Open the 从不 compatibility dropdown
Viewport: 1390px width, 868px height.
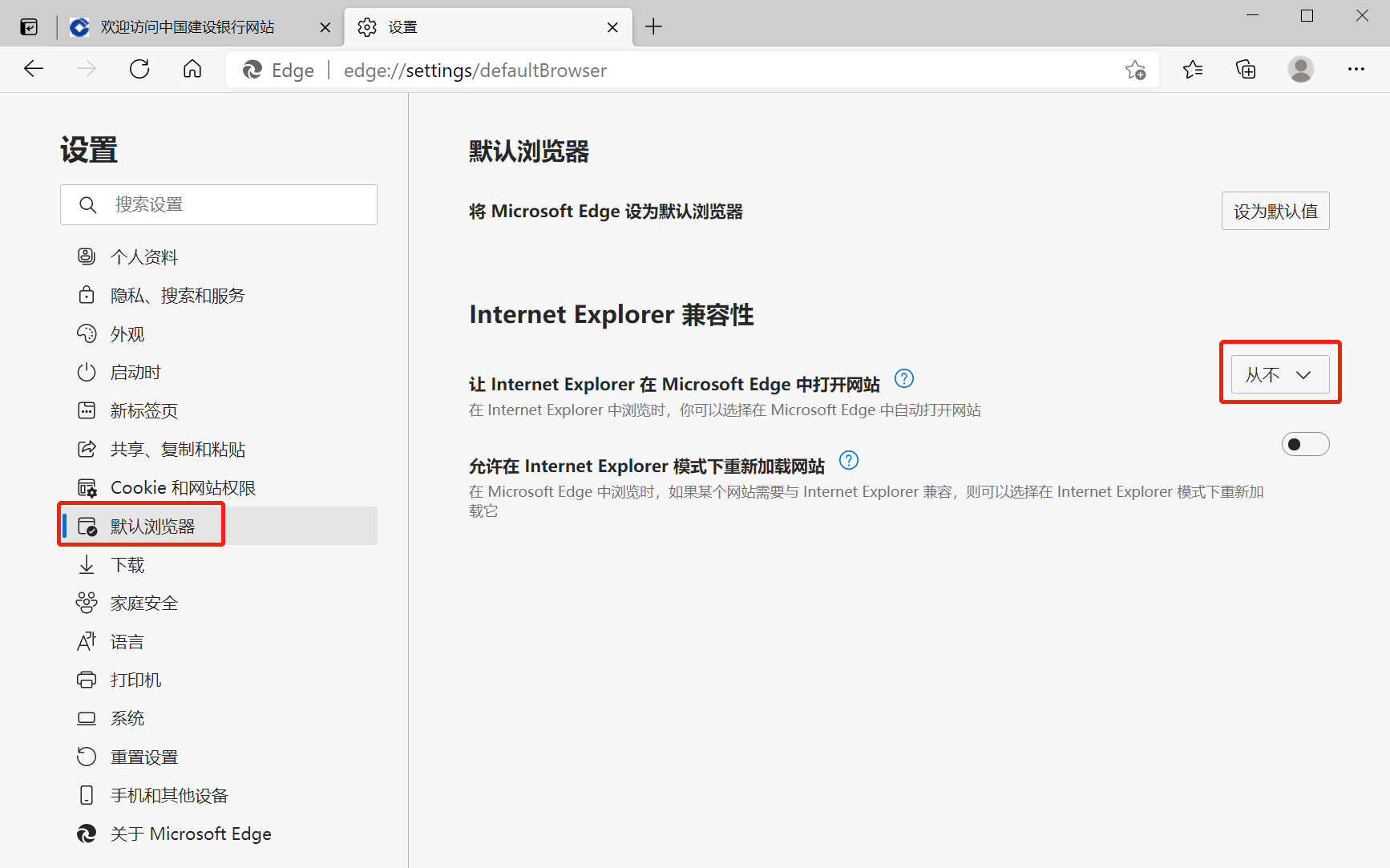pyautogui.click(x=1279, y=373)
